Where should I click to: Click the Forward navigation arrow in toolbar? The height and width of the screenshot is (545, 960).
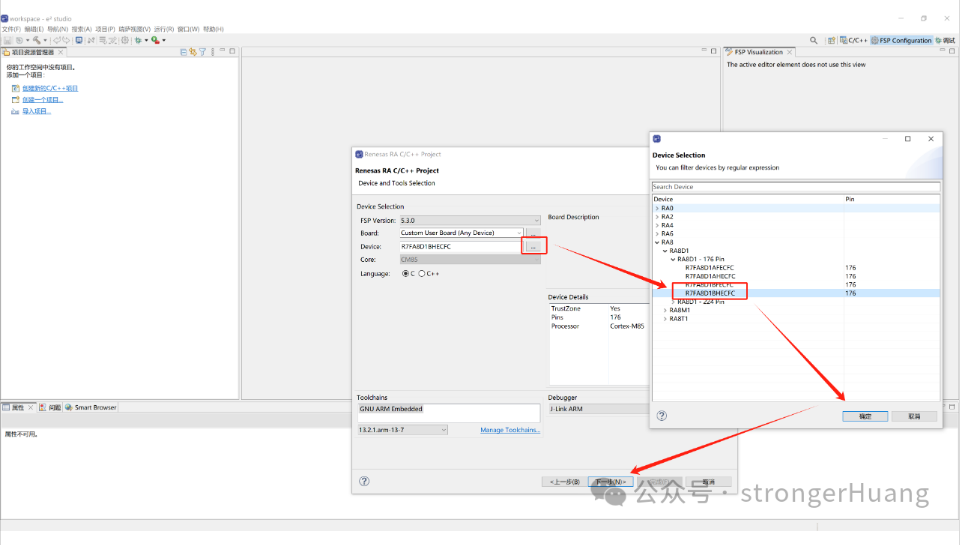point(66,40)
